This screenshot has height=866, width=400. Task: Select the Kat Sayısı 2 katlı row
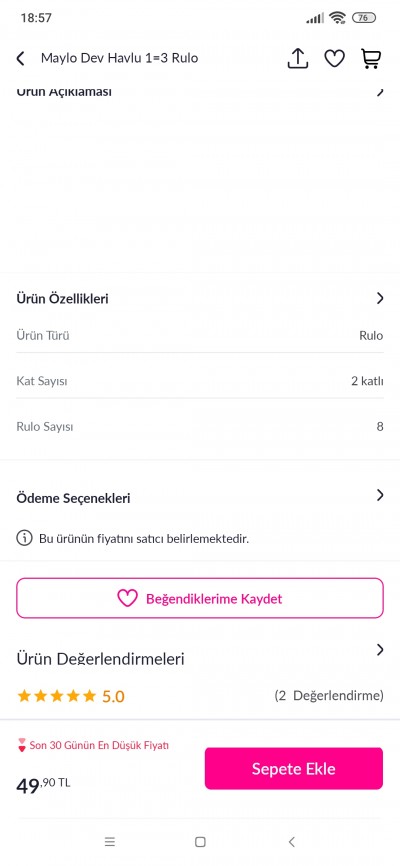tap(200, 381)
